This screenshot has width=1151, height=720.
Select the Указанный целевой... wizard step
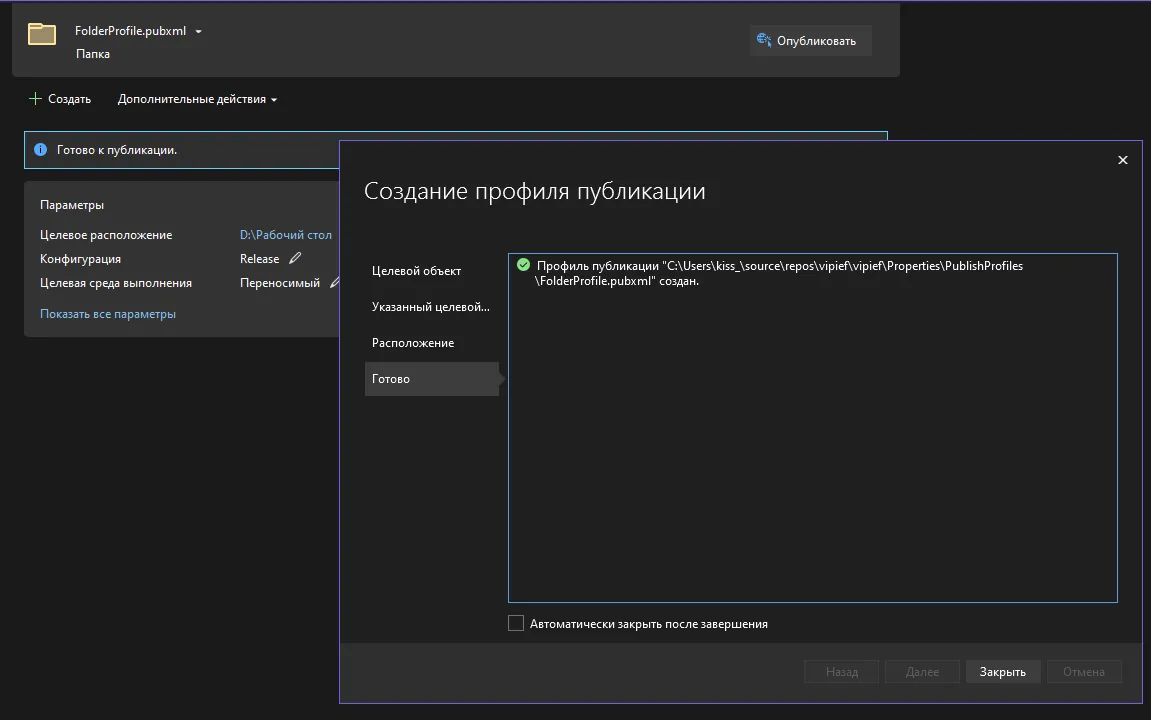click(432, 307)
